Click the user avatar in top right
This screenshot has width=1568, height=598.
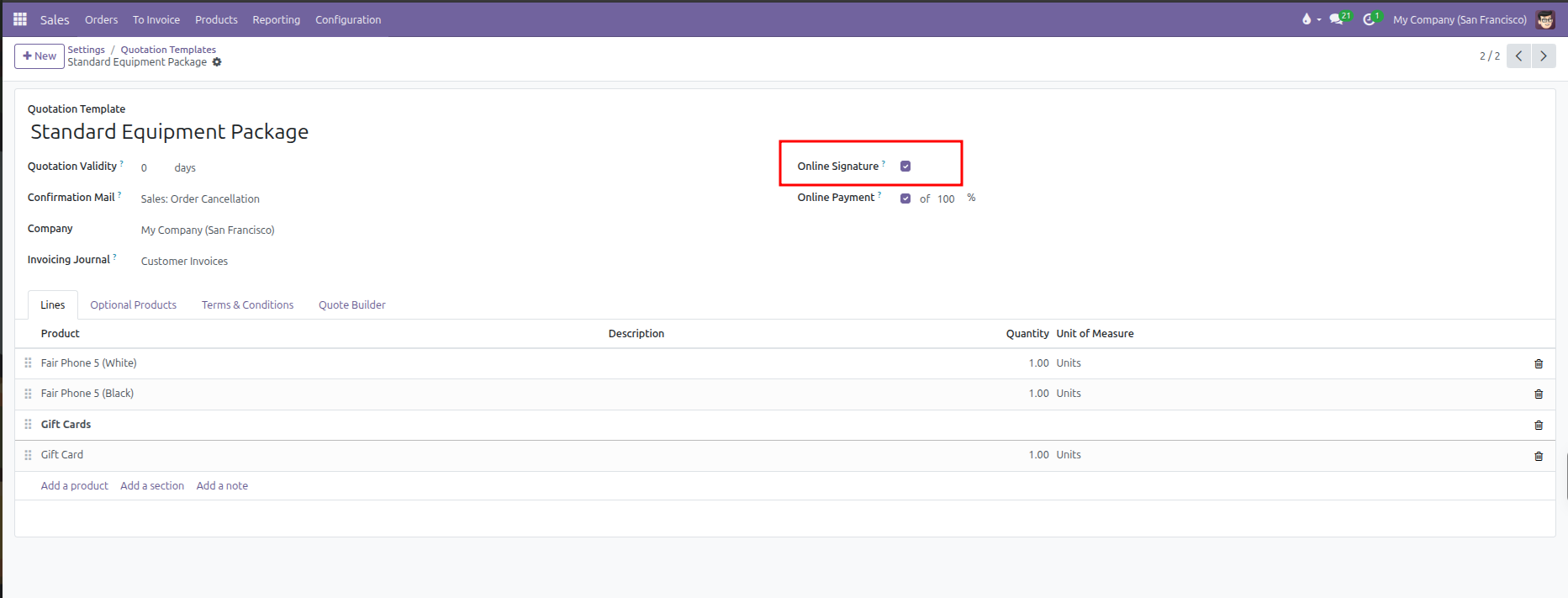click(1545, 19)
